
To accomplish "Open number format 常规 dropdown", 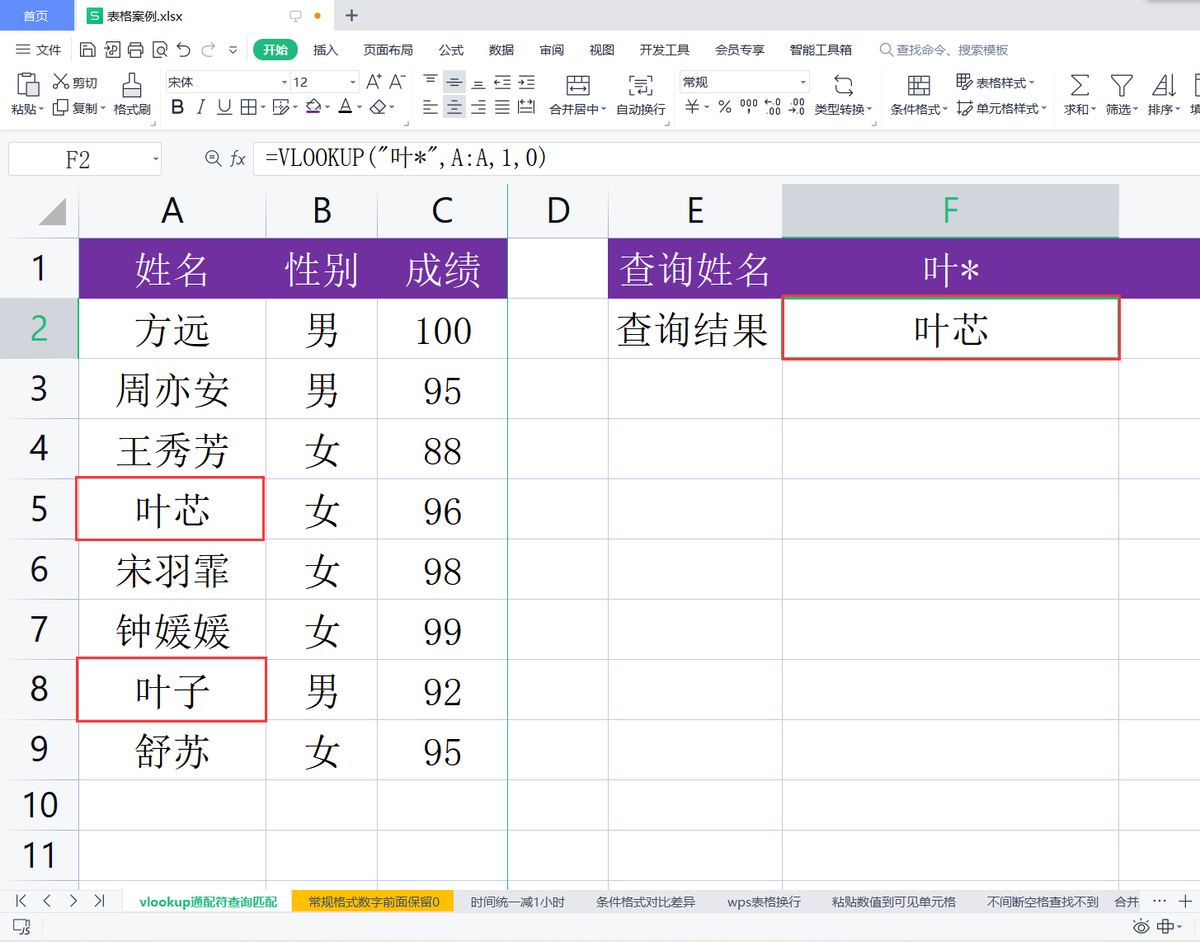I will [x=803, y=82].
